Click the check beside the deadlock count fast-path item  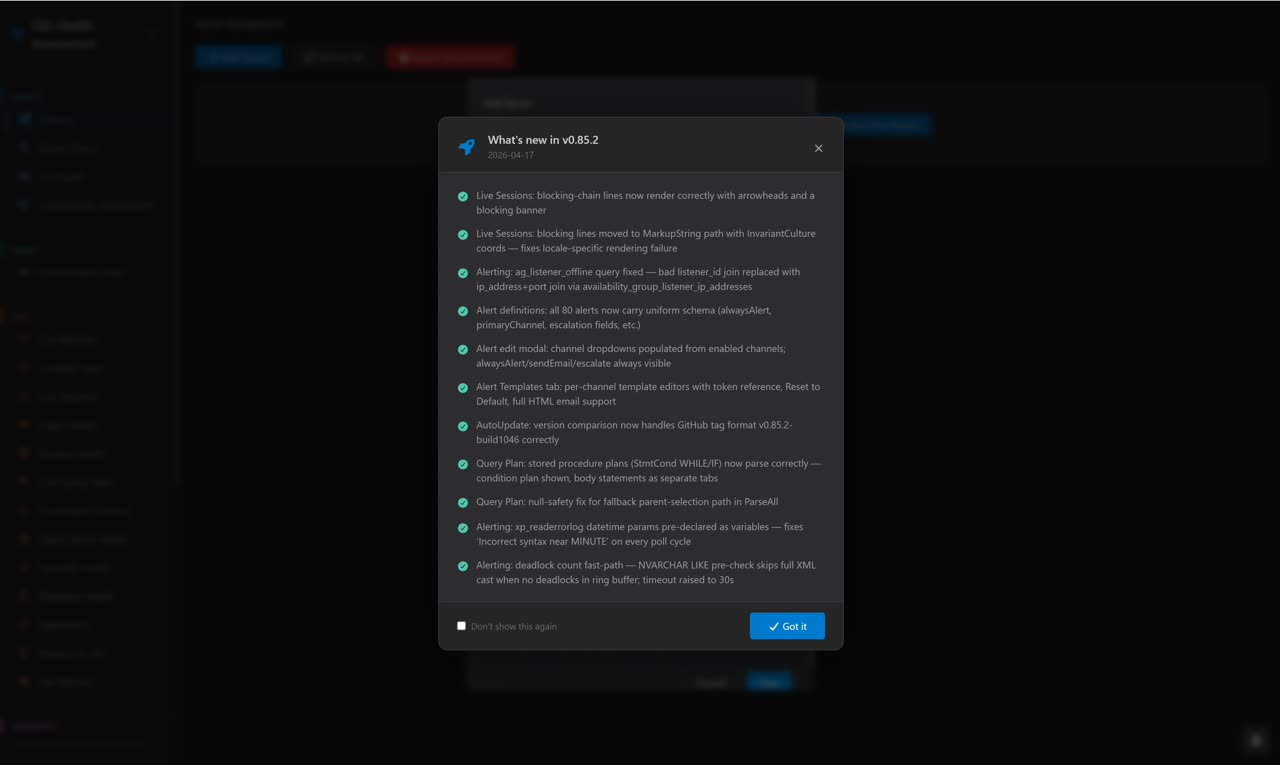462,565
